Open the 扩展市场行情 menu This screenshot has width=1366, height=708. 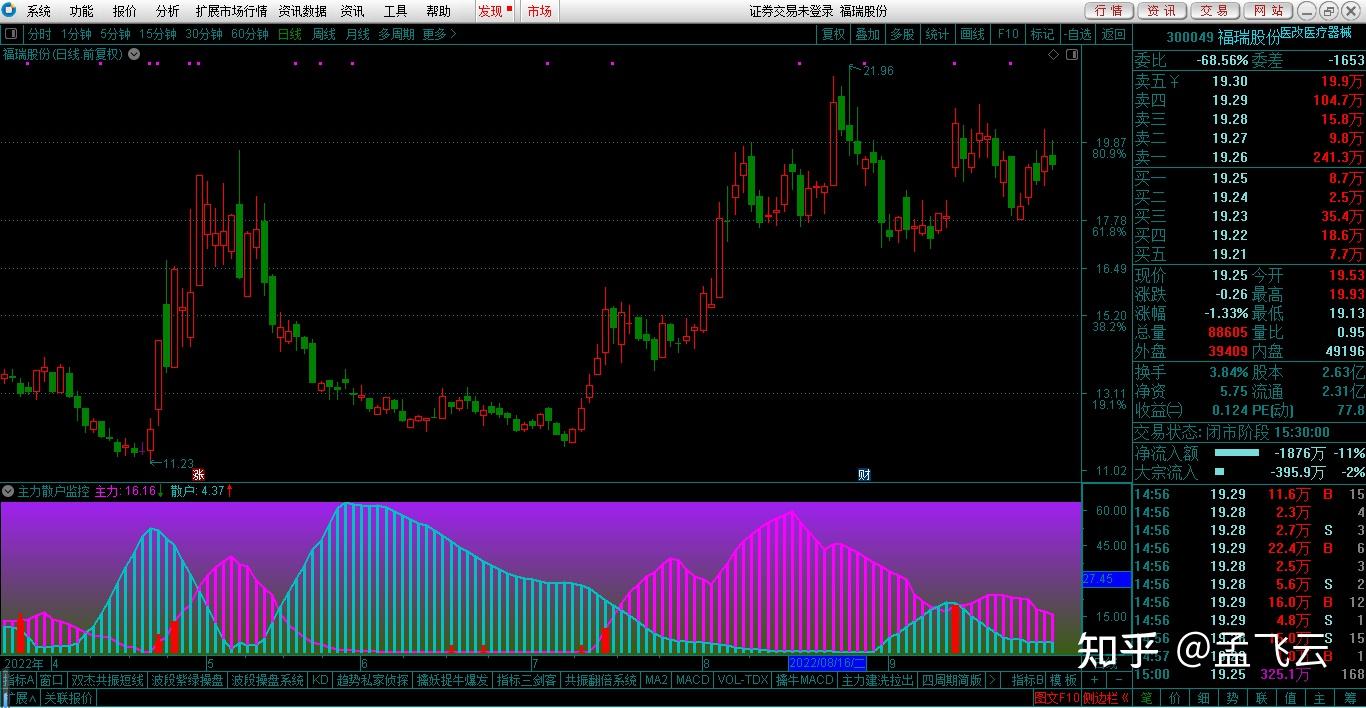tap(231, 11)
